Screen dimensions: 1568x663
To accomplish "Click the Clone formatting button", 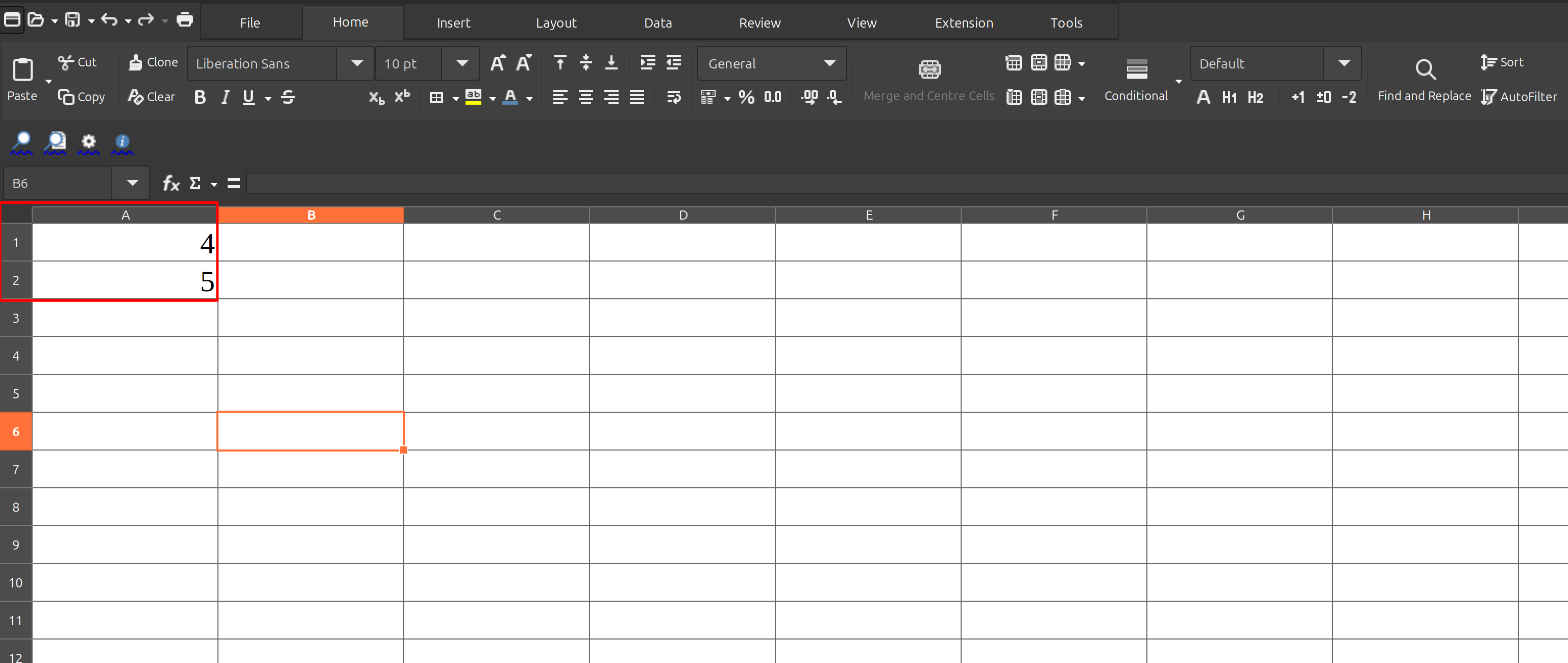I will (154, 62).
